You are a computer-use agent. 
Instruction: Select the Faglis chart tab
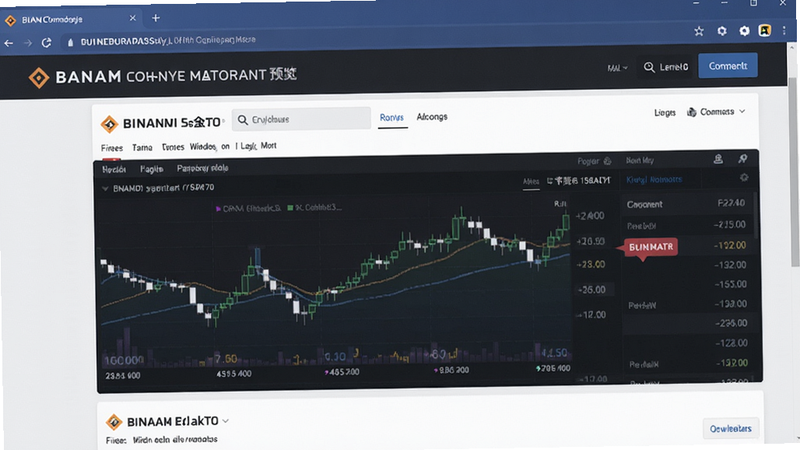pos(152,169)
